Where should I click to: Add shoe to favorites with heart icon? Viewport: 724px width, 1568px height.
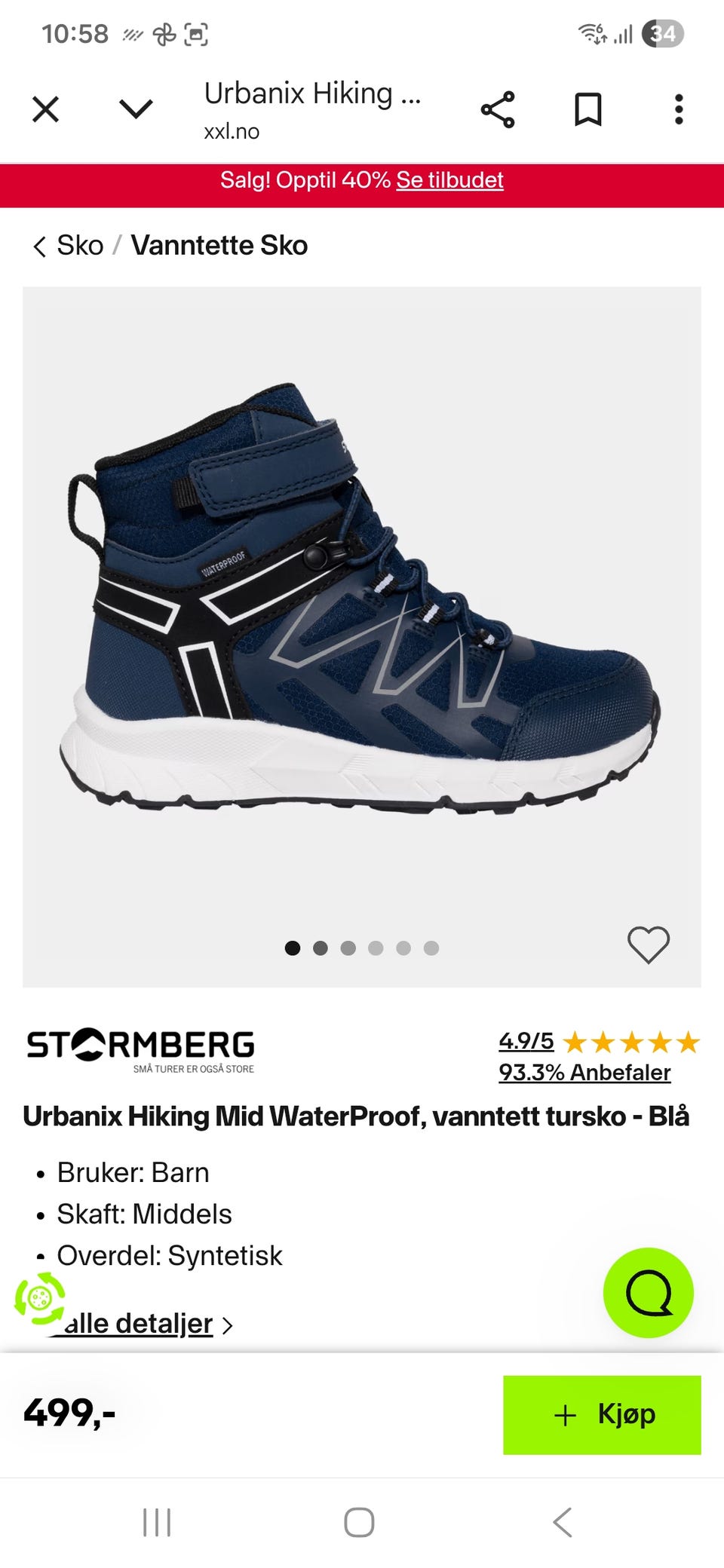[x=649, y=945]
